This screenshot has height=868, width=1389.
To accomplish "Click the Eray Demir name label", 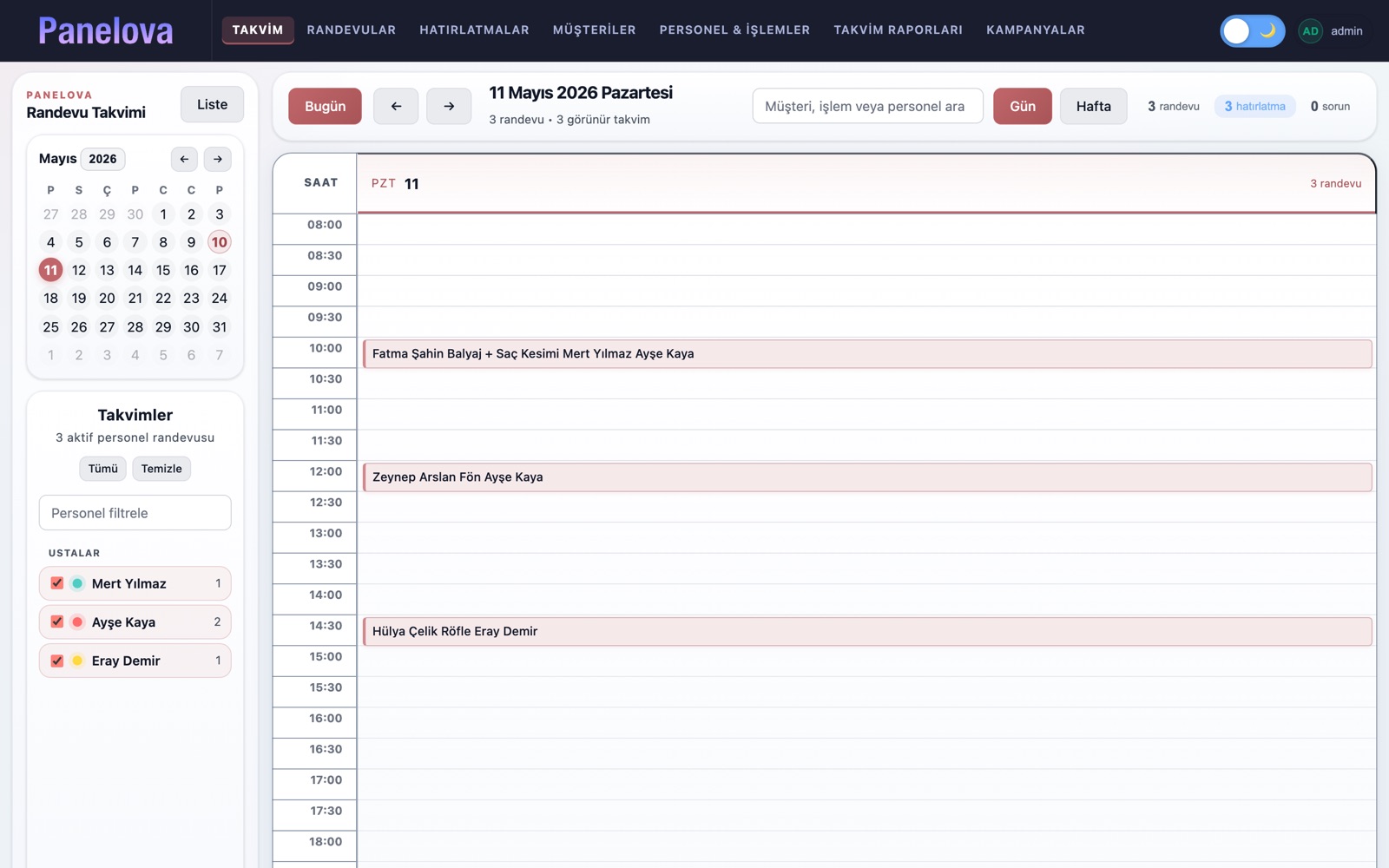I will tap(126, 661).
